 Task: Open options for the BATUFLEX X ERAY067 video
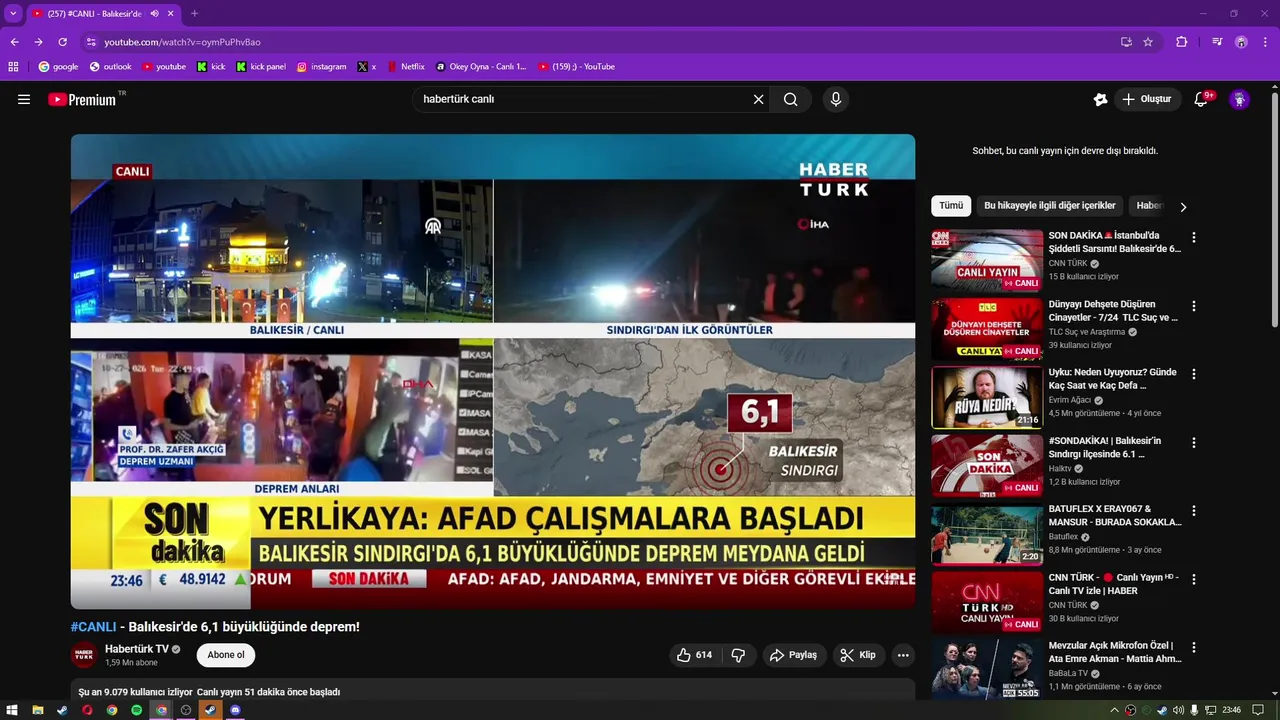(1193, 511)
